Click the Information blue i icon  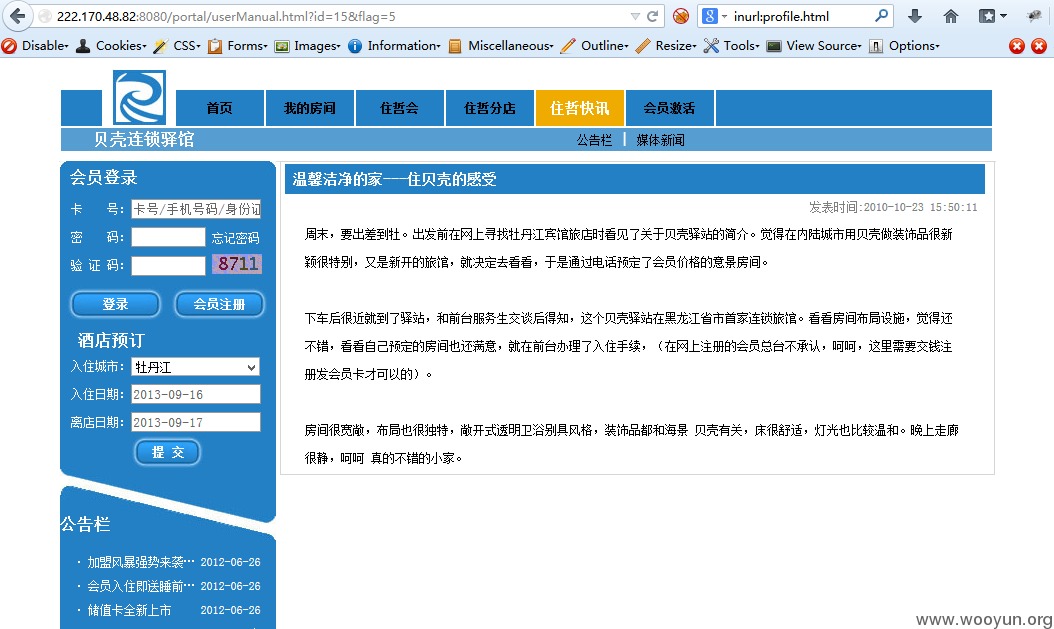pyautogui.click(x=355, y=46)
